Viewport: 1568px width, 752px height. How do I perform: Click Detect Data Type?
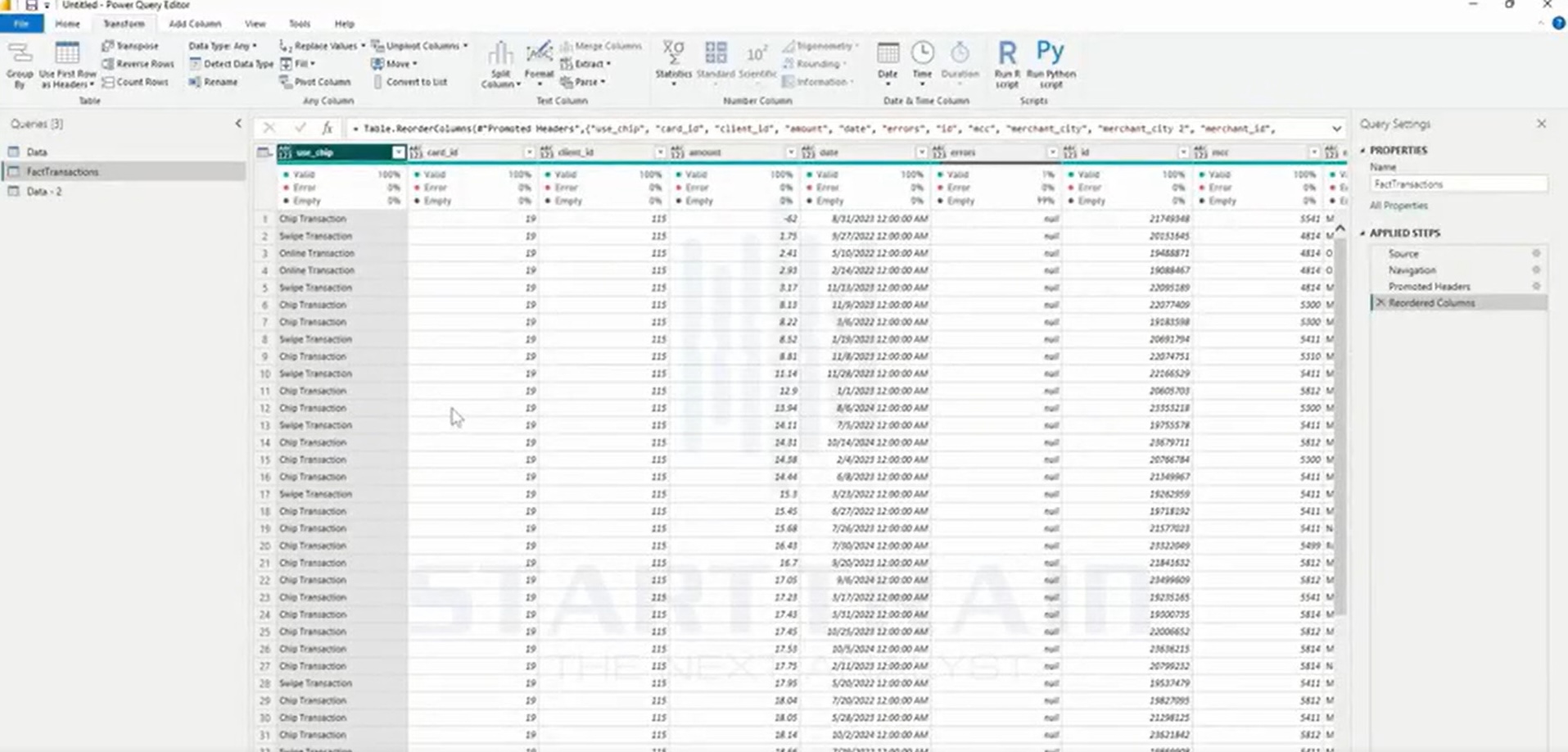coord(231,64)
